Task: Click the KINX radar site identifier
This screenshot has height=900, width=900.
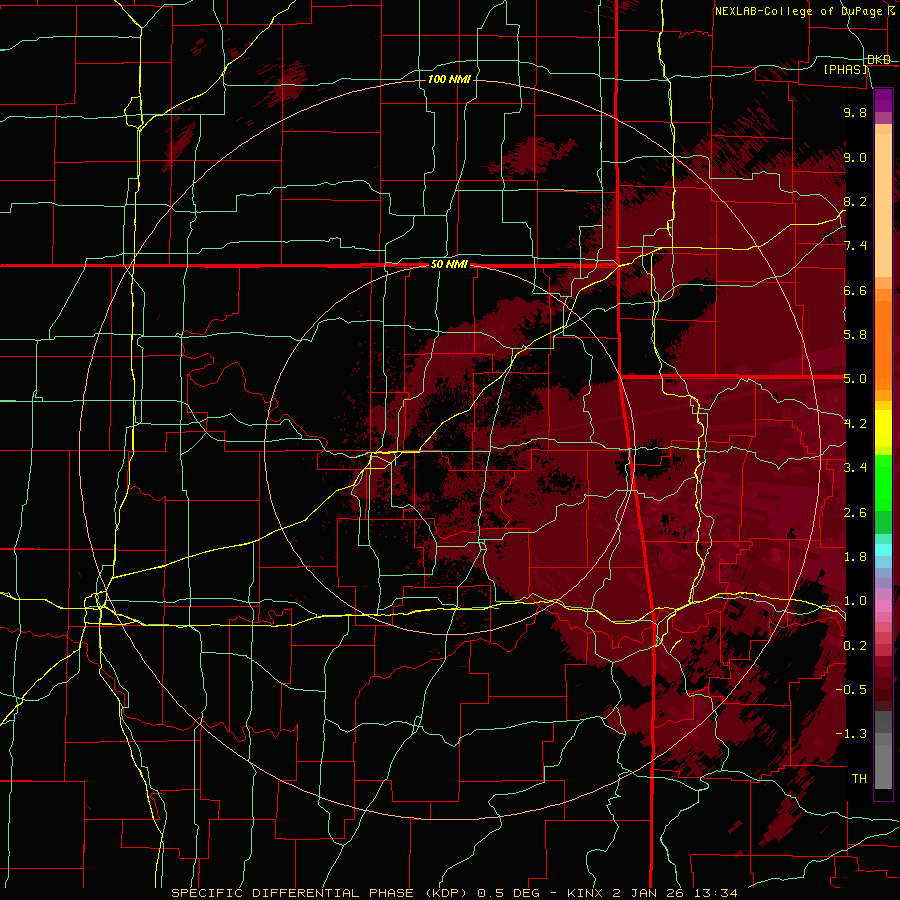Action: coord(586,893)
